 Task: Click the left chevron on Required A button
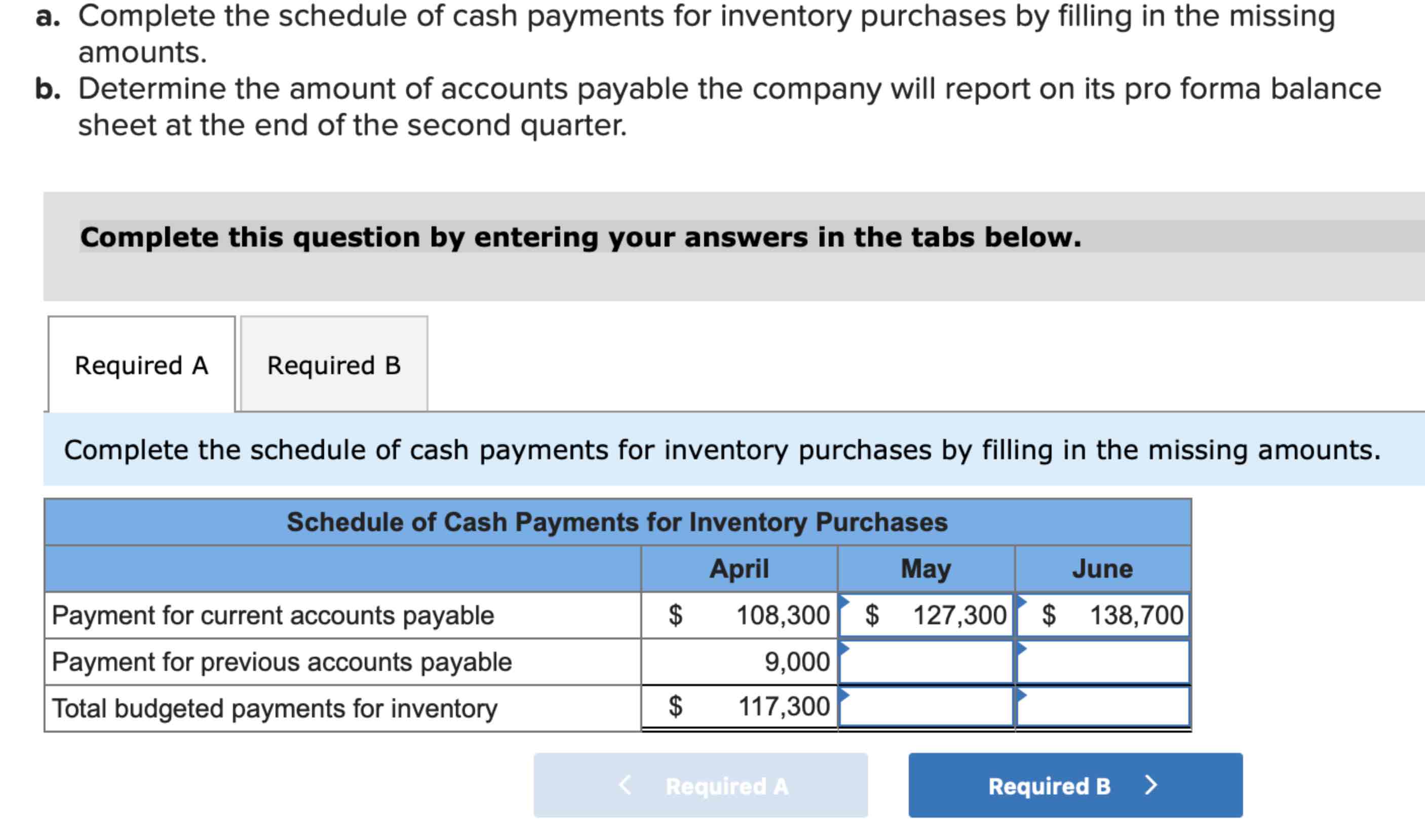(x=625, y=786)
